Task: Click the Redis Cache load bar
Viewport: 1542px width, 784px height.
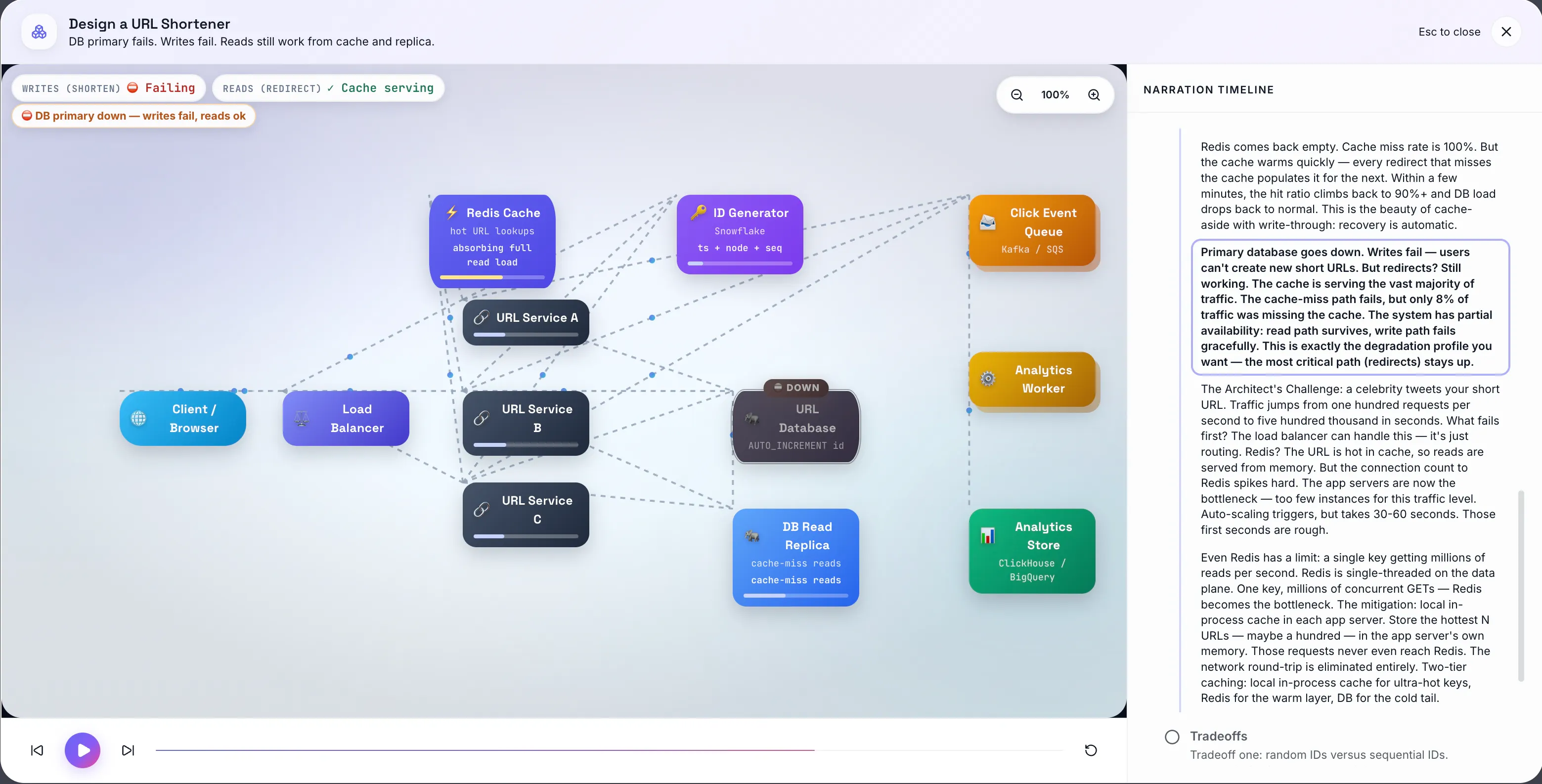Action: 492,277
